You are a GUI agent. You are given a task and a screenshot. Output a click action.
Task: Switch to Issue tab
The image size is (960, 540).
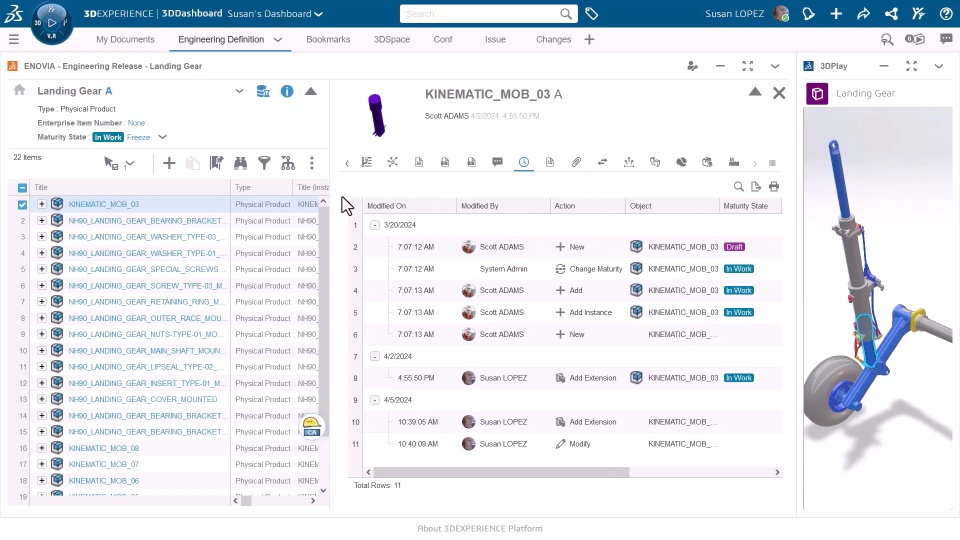point(495,39)
